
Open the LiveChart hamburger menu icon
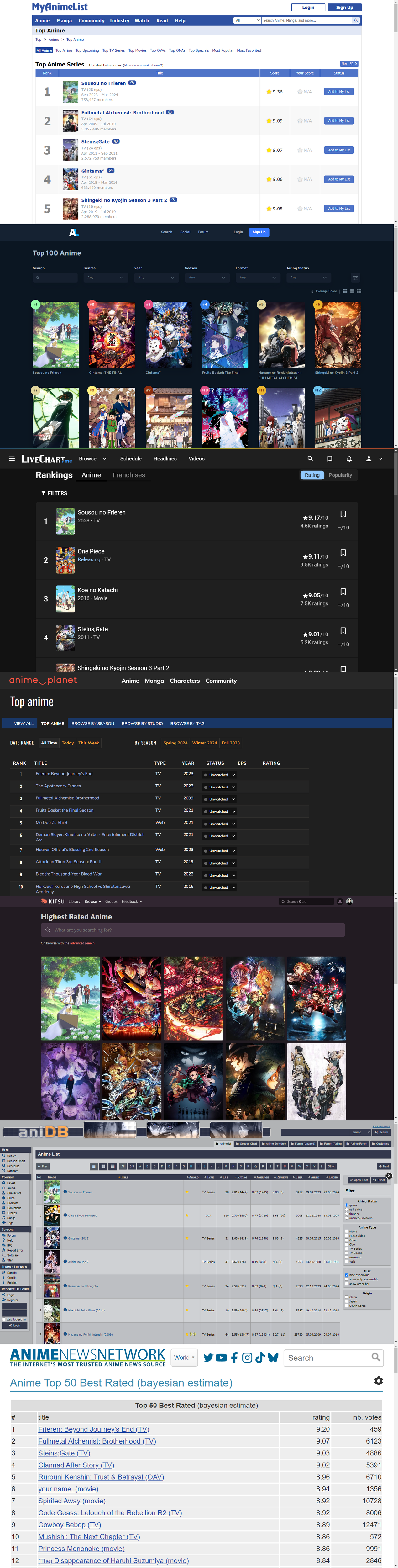12,459
